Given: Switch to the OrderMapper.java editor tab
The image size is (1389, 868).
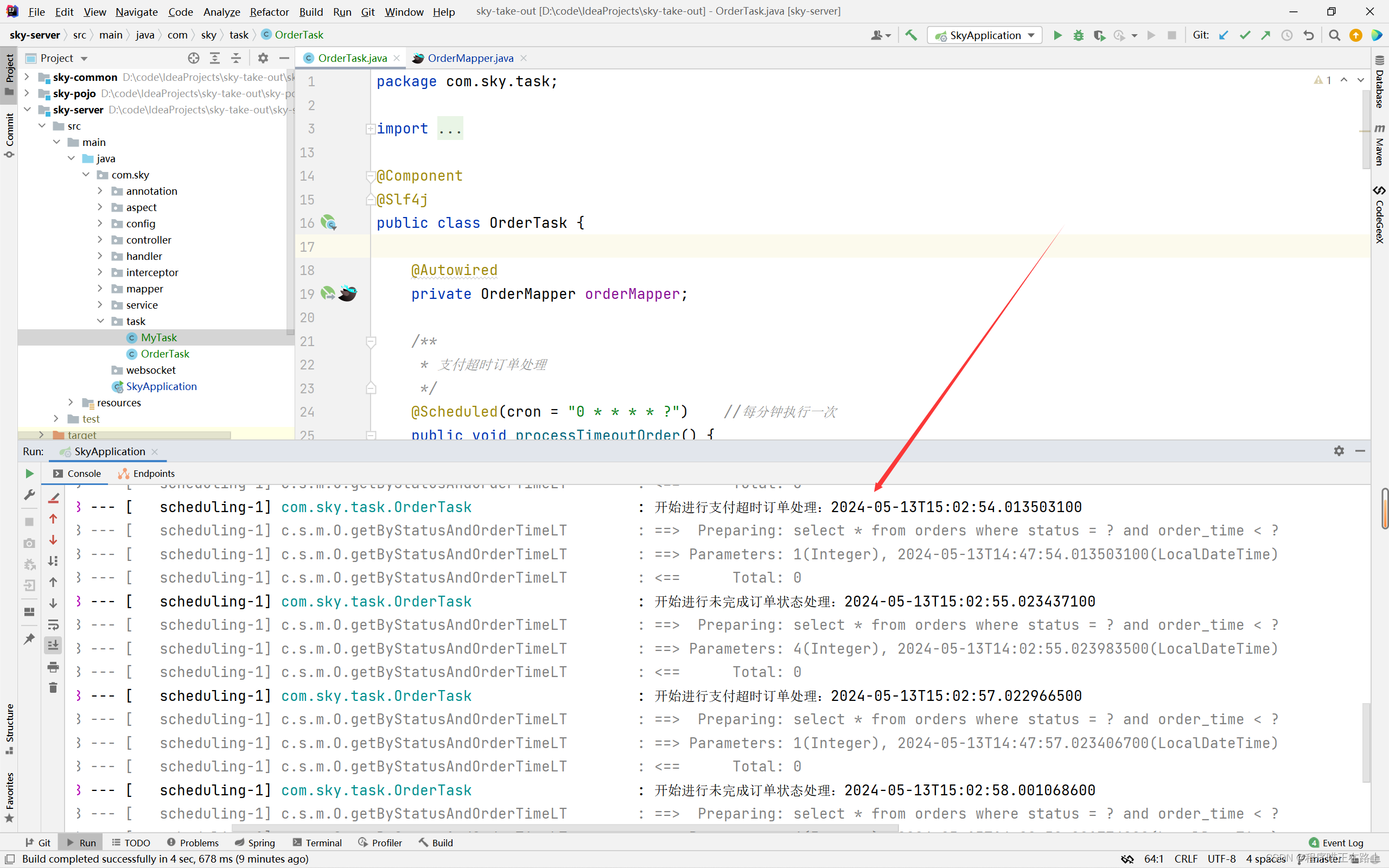Looking at the screenshot, I should pos(470,58).
